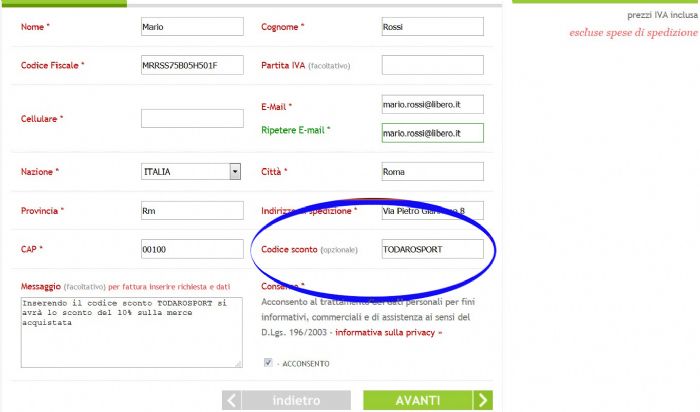The height and width of the screenshot is (412, 700).
Task: Select the empty Partita IVA field
Action: pos(432,65)
